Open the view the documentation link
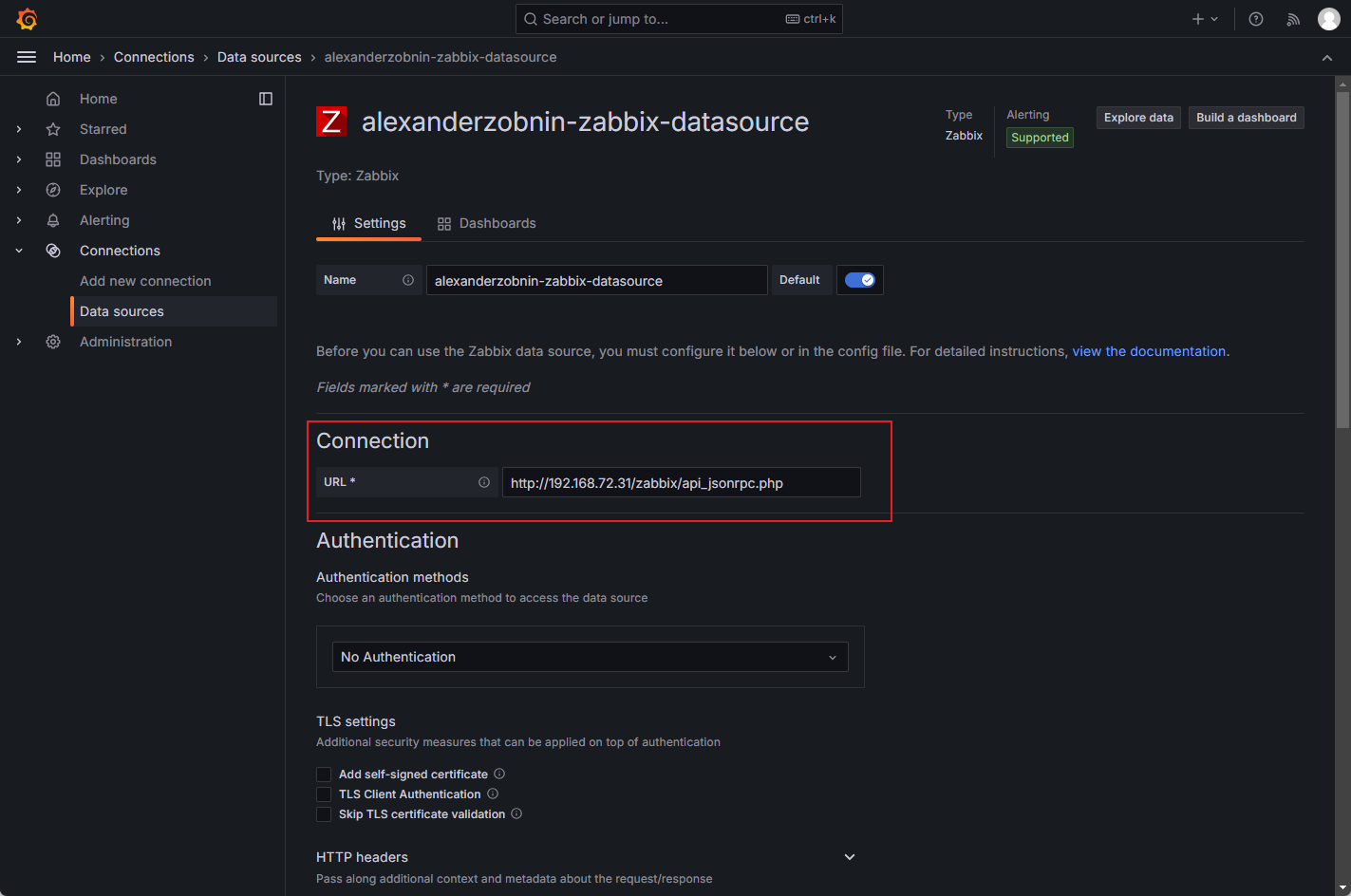Screen dimensions: 1351x896 pos(1149,351)
